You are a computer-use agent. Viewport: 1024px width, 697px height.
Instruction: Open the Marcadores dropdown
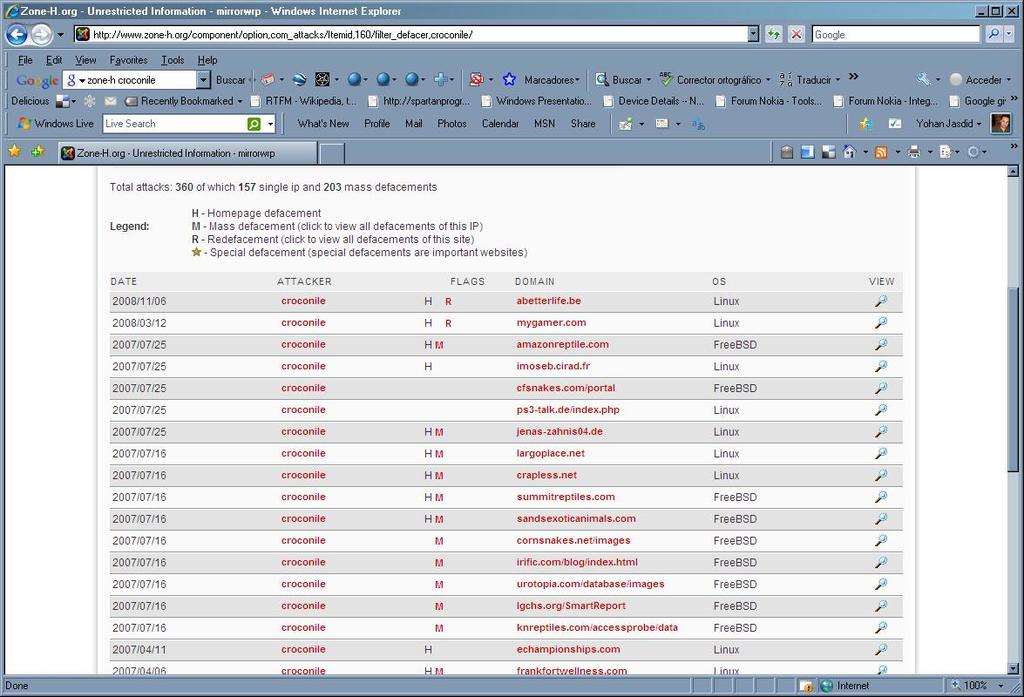point(577,80)
